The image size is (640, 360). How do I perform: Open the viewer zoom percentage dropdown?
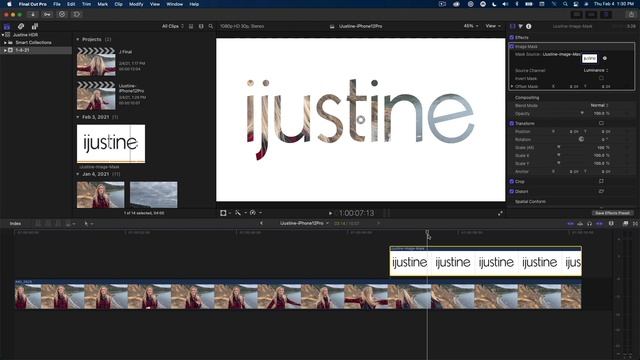coord(471,26)
